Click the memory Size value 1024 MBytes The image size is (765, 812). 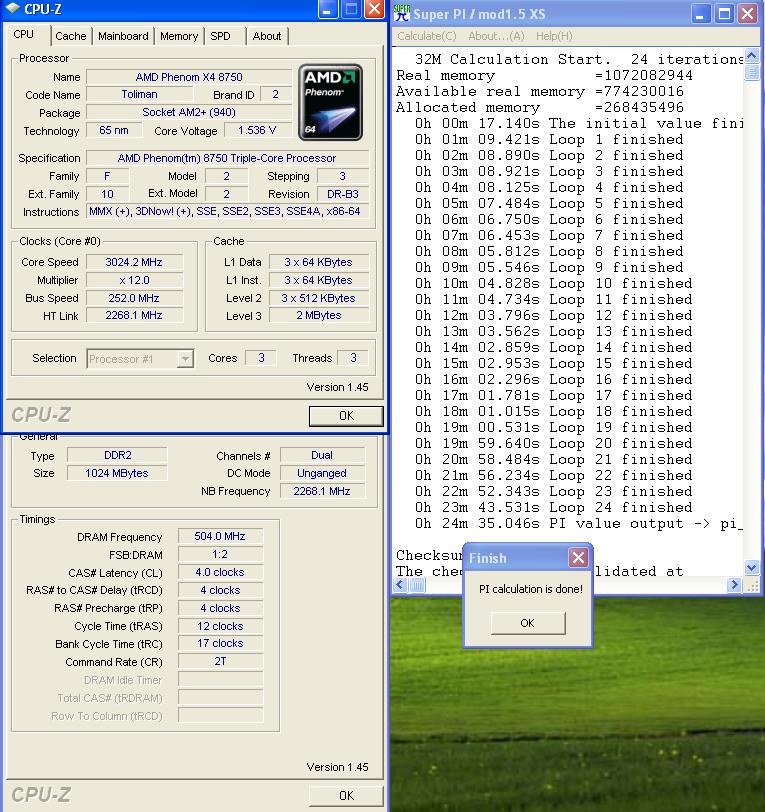(x=118, y=473)
